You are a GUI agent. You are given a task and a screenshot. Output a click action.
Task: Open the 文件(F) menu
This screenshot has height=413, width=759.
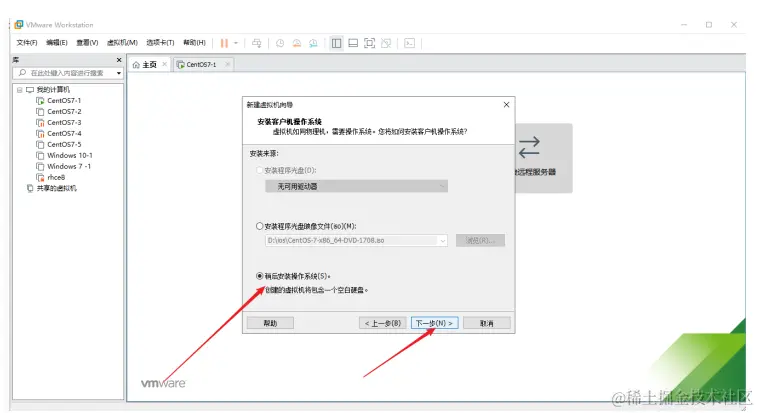pos(27,43)
